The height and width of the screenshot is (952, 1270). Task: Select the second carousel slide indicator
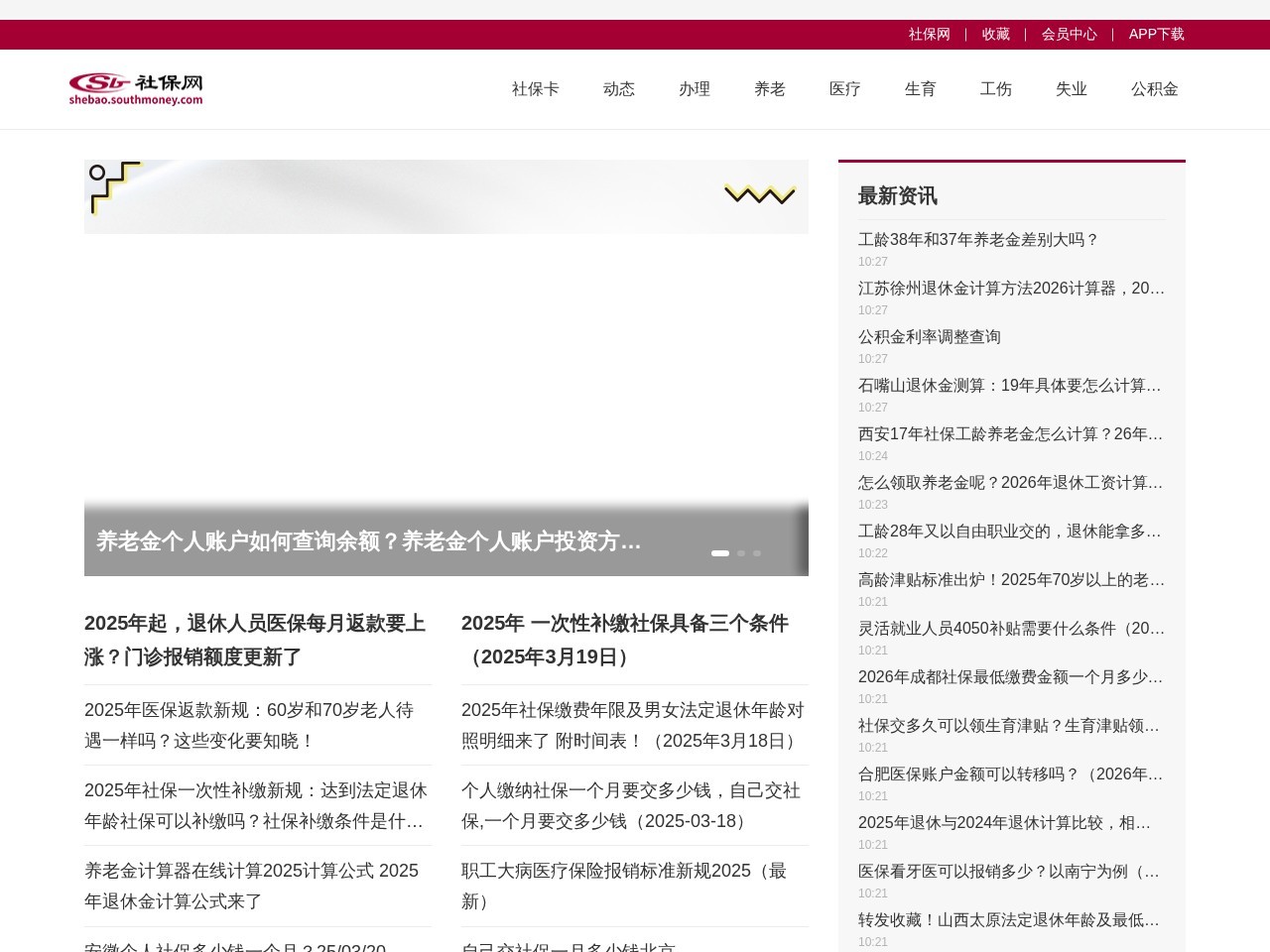point(741,553)
